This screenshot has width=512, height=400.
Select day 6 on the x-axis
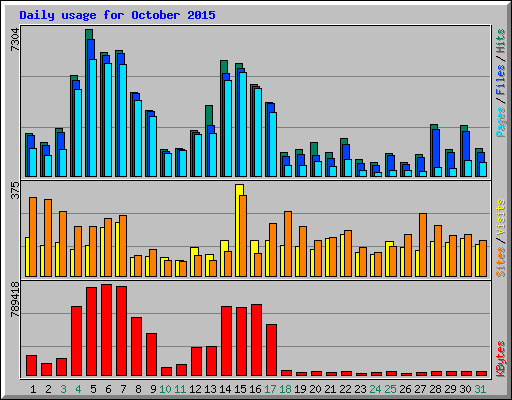coord(108,389)
